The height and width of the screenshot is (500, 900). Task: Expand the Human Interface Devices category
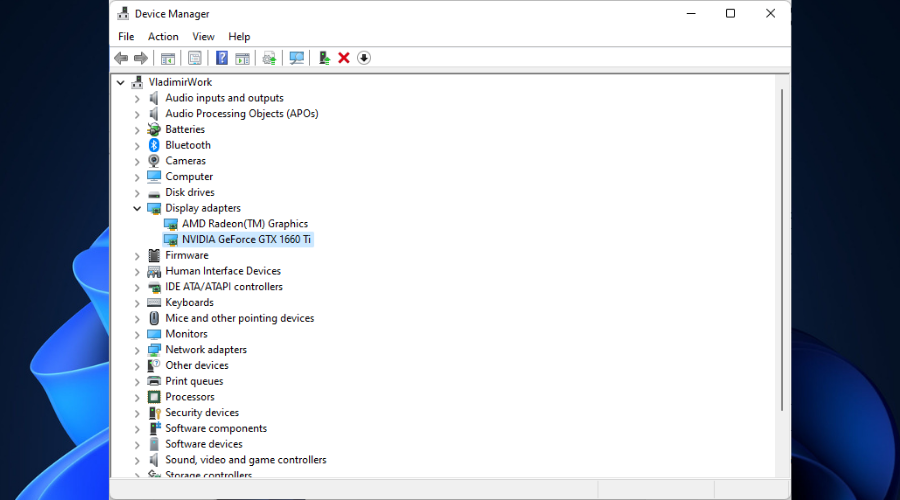pos(137,272)
